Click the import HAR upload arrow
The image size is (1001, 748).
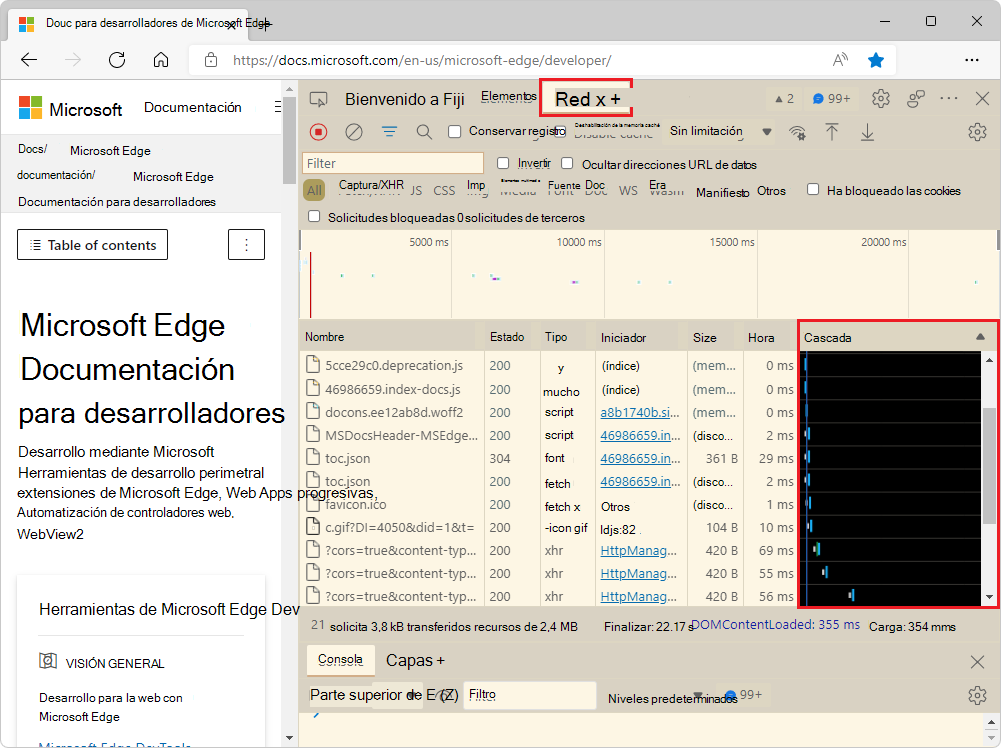831,132
